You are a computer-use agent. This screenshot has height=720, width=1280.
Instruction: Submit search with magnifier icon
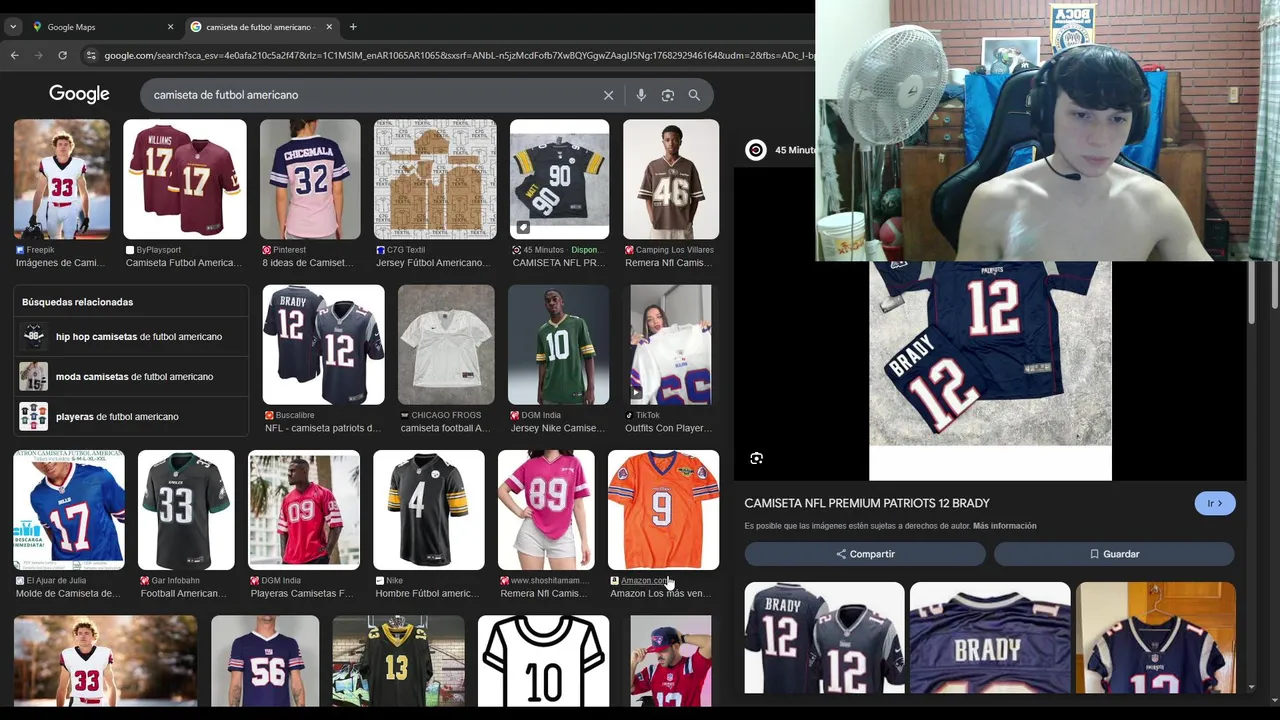pos(694,95)
